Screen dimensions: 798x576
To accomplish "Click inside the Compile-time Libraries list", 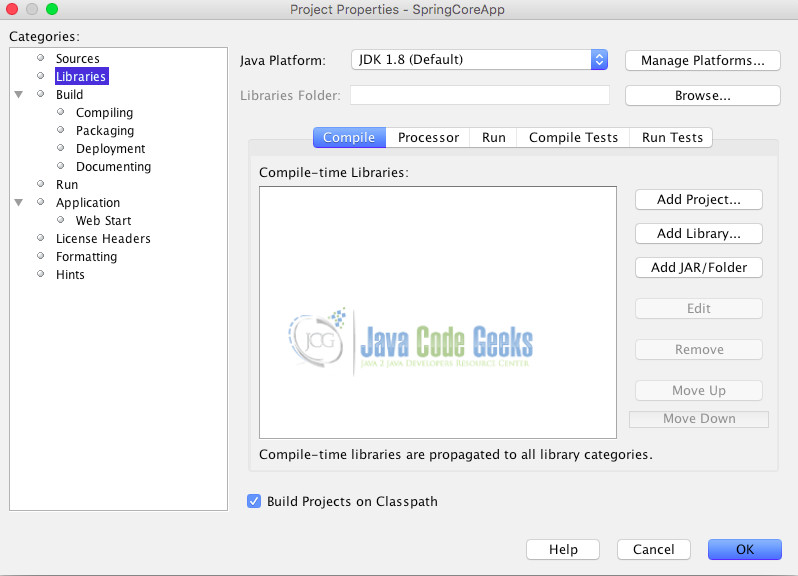I will (x=438, y=312).
